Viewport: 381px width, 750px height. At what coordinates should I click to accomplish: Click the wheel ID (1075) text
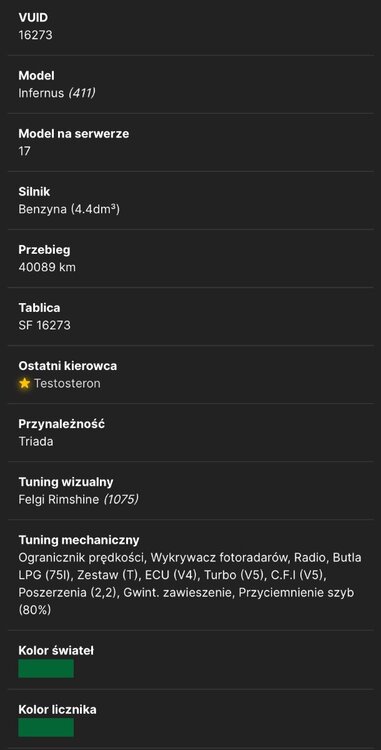(x=120, y=499)
